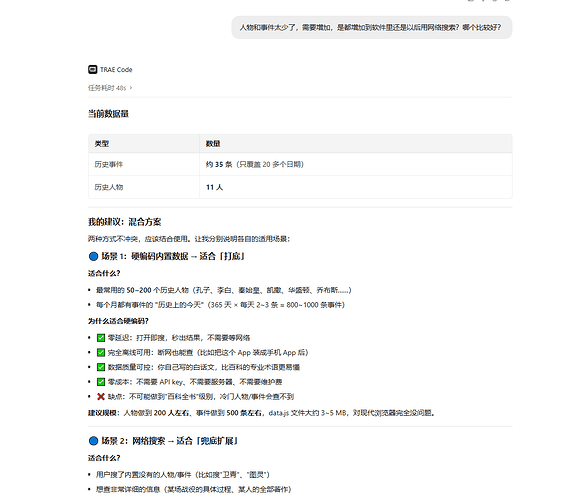Click the 数据质量可控 line text
The height and width of the screenshot is (500, 580).
pyautogui.click(x=203, y=367)
